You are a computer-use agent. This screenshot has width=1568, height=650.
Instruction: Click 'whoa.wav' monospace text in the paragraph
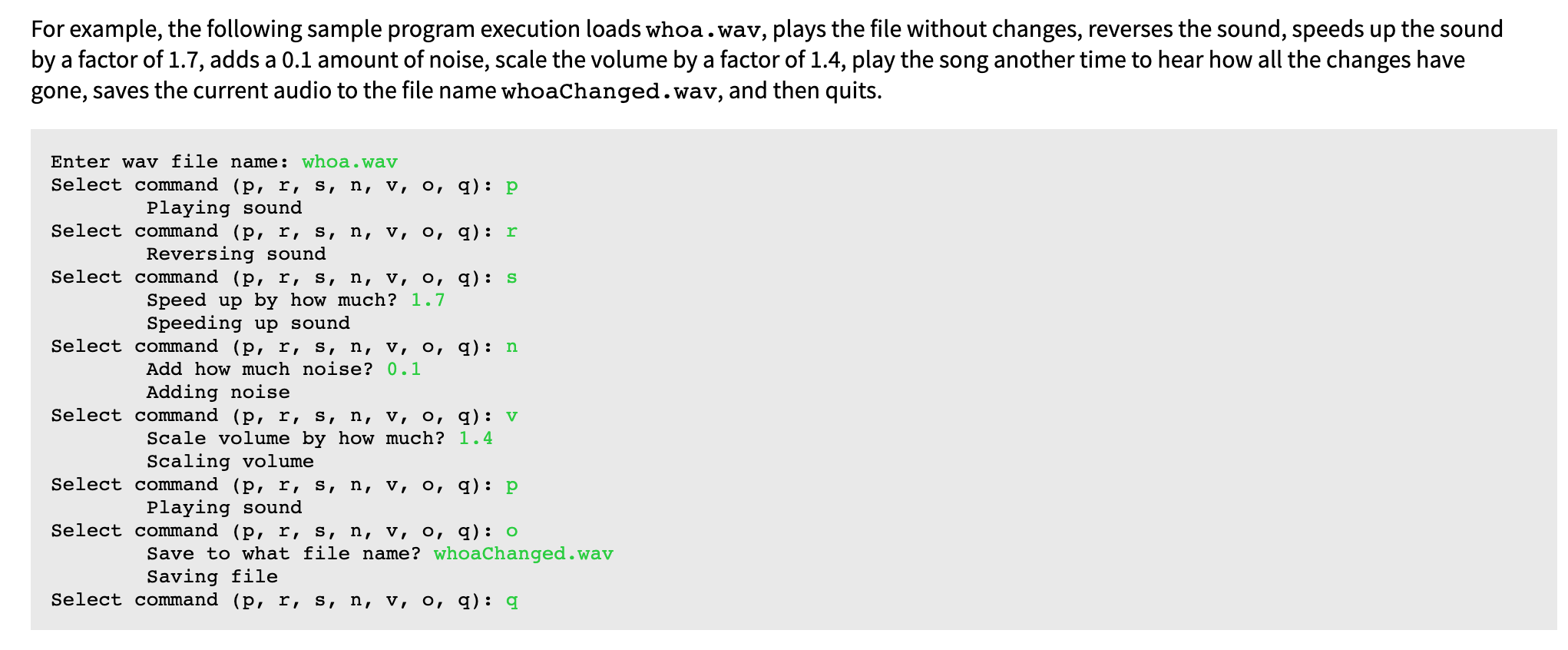tap(703, 30)
